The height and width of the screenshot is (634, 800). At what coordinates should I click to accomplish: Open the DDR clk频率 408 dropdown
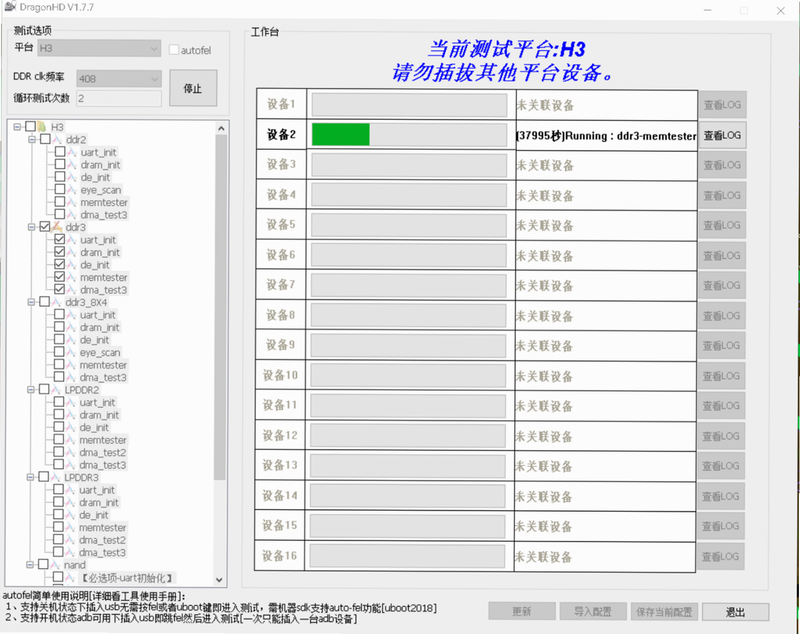pyautogui.click(x=119, y=79)
